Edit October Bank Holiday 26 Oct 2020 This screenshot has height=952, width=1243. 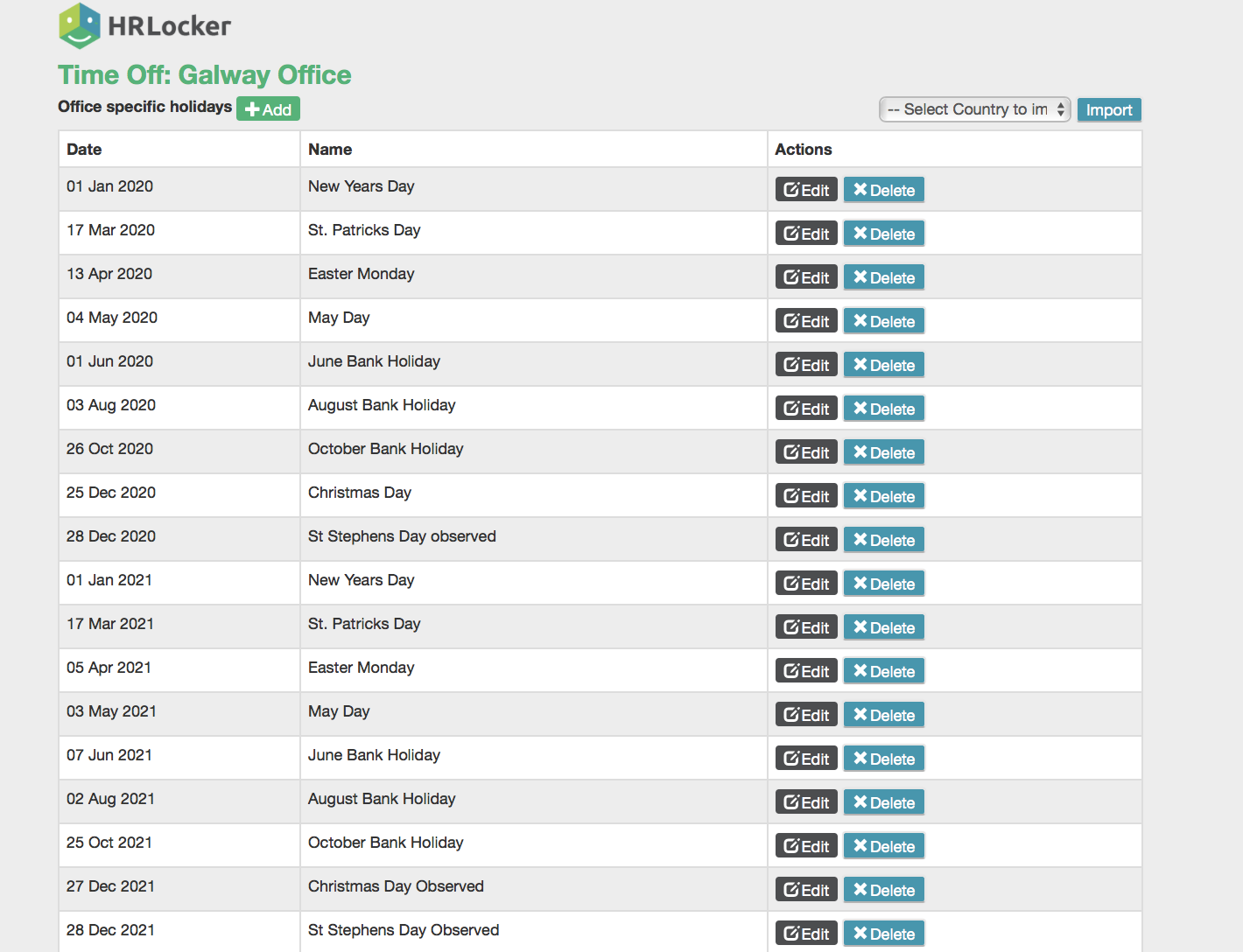pyautogui.click(x=806, y=452)
